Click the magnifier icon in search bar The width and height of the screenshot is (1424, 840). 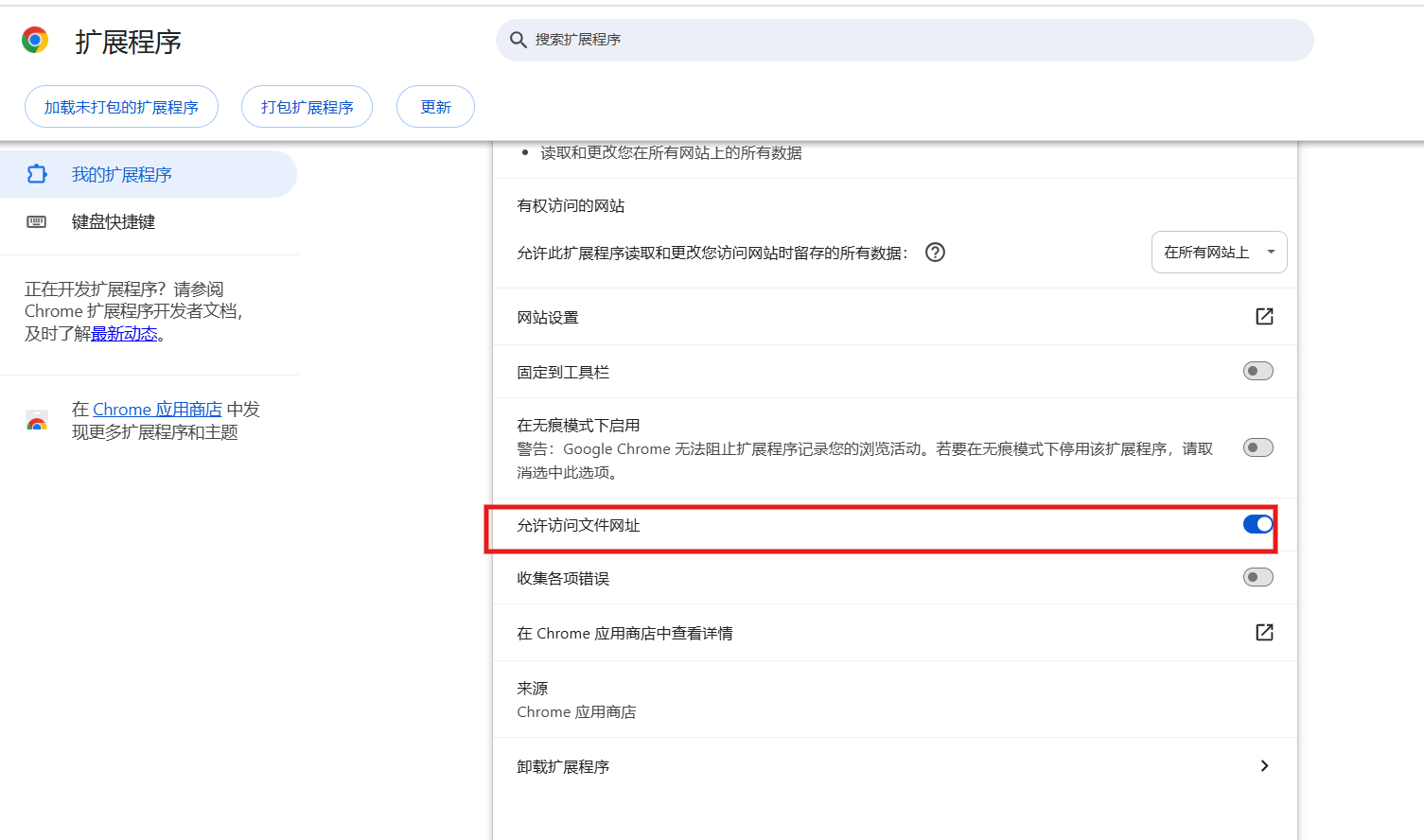518,40
